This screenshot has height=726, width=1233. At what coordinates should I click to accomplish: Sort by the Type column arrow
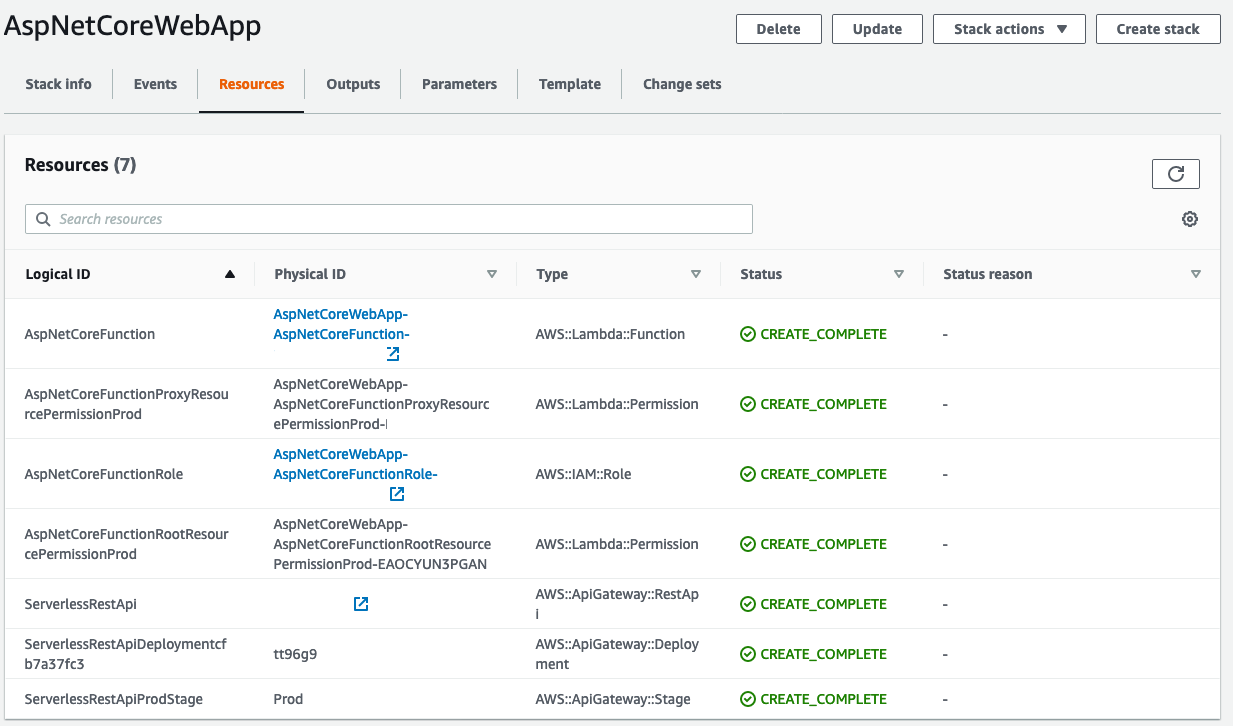[x=696, y=274]
